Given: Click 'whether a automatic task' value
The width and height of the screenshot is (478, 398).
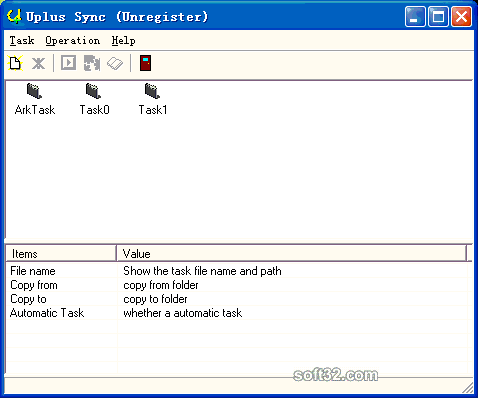Looking at the screenshot, I should tap(183, 313).
